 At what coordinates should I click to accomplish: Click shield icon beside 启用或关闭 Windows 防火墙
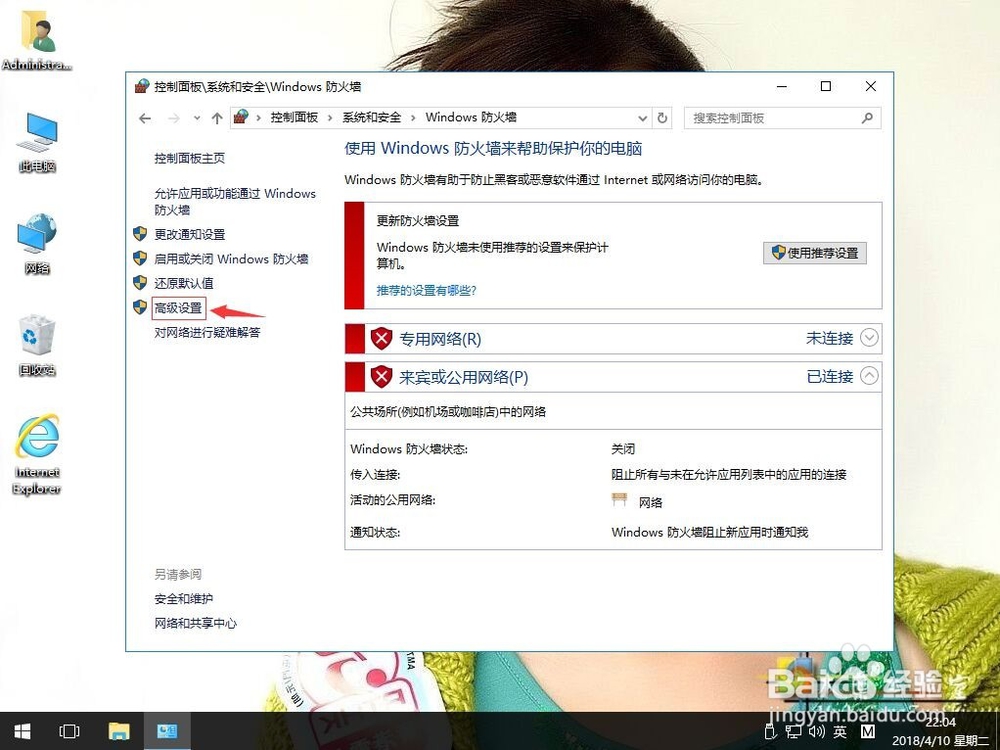(x=140, y=258)
